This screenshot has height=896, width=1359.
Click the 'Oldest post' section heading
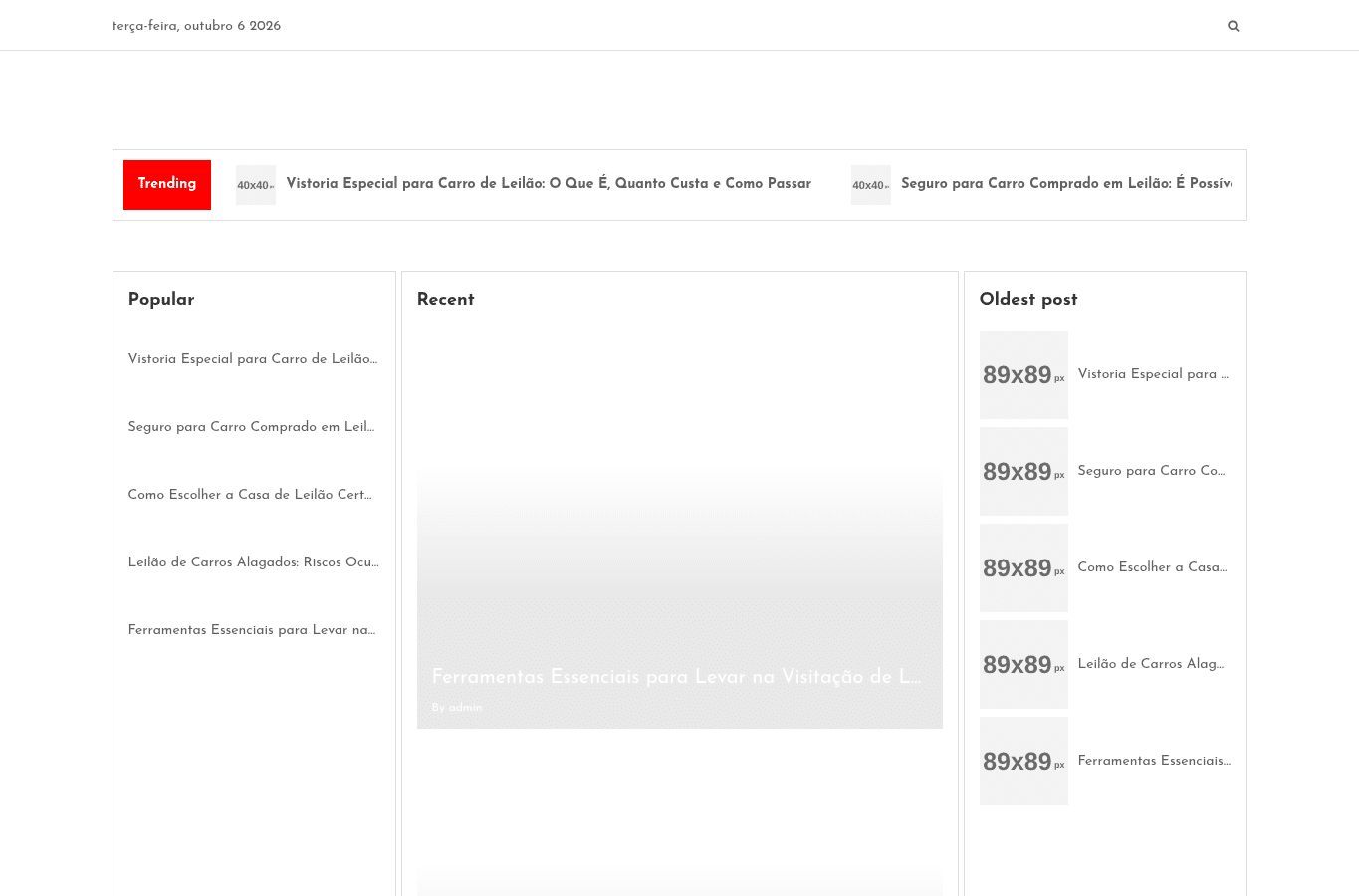coord(1028,300)
